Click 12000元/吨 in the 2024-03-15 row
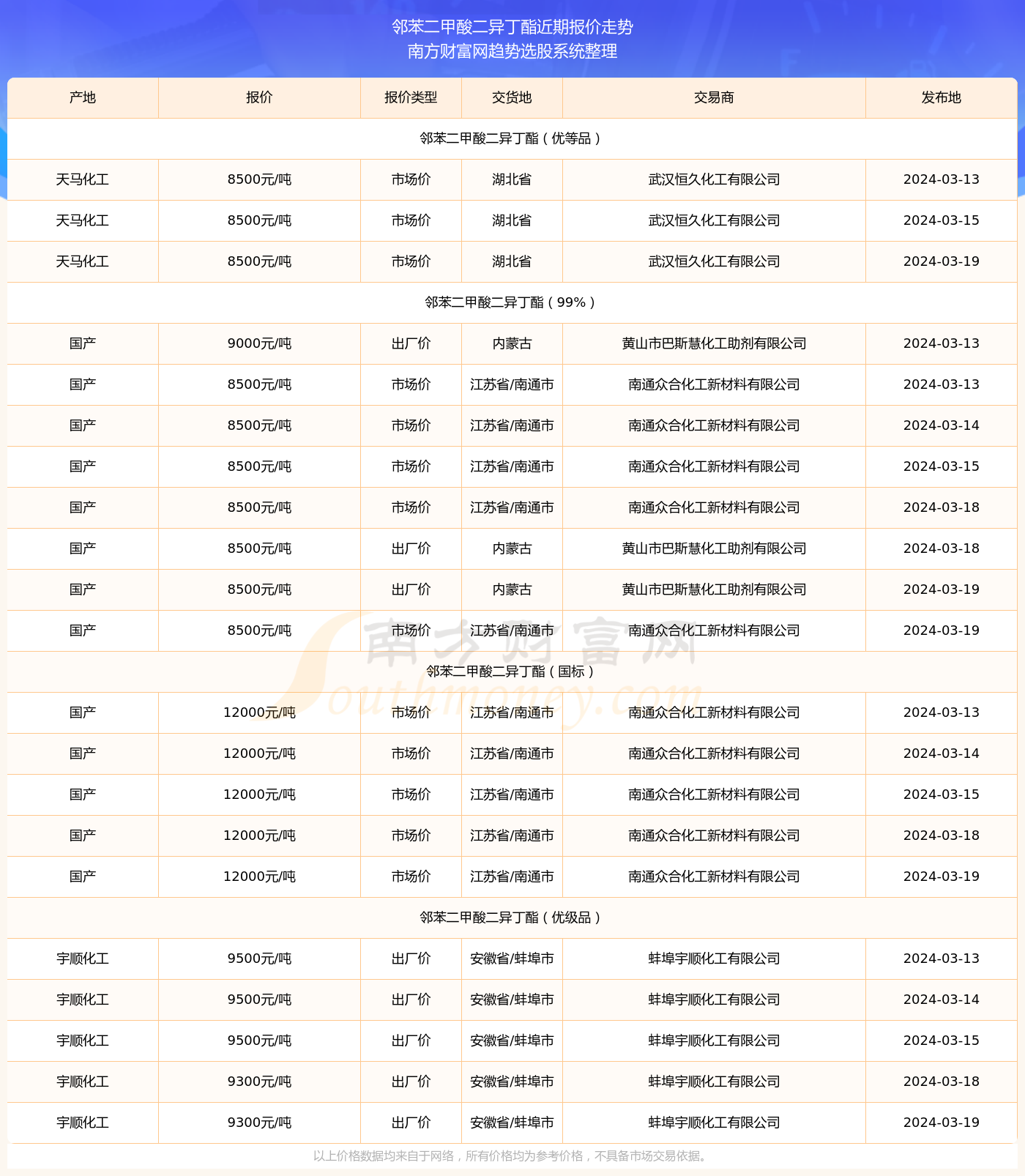1025x1176 pixels. coord(259,794)
